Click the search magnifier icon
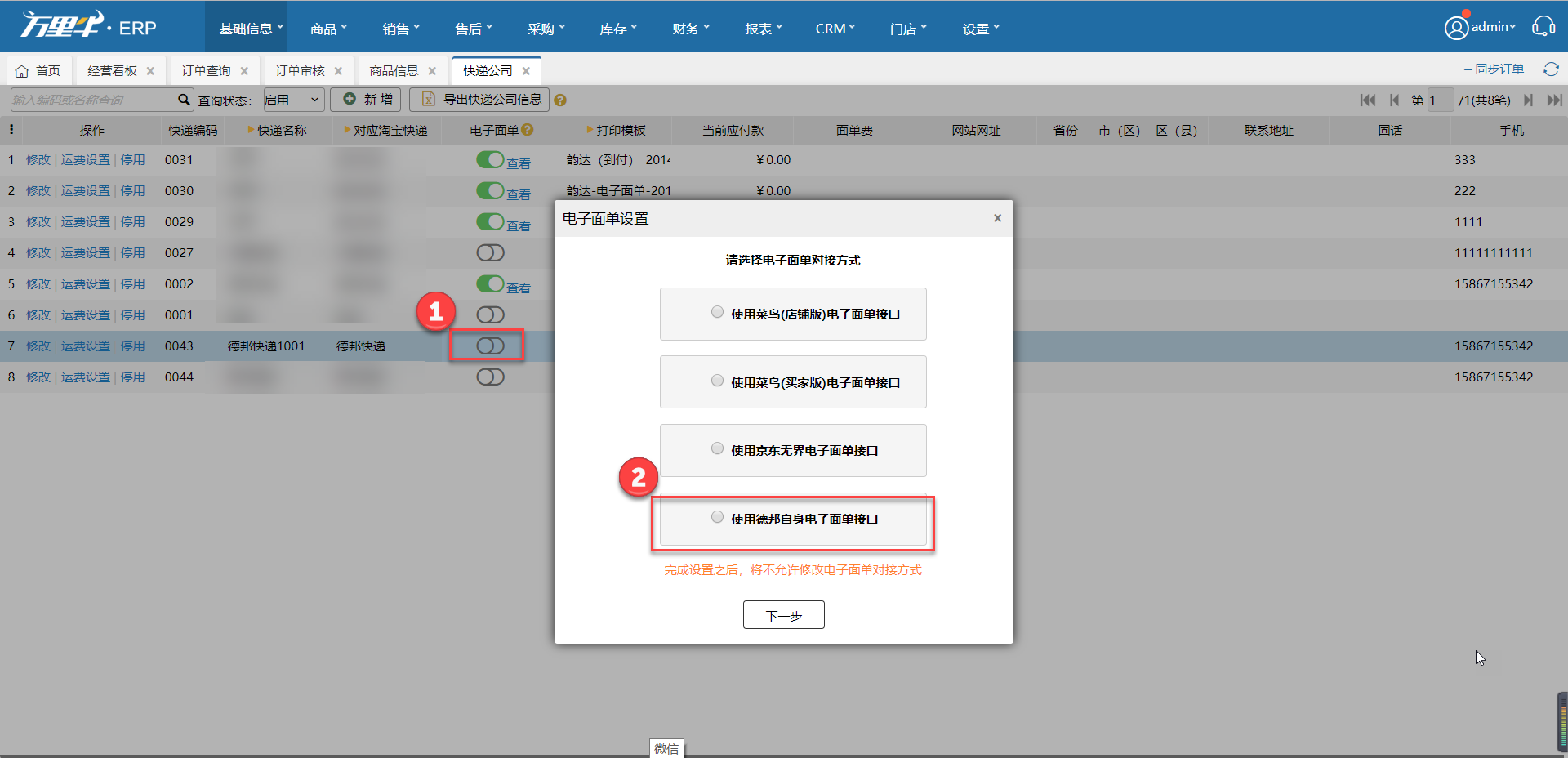 (x=184, y=100)
